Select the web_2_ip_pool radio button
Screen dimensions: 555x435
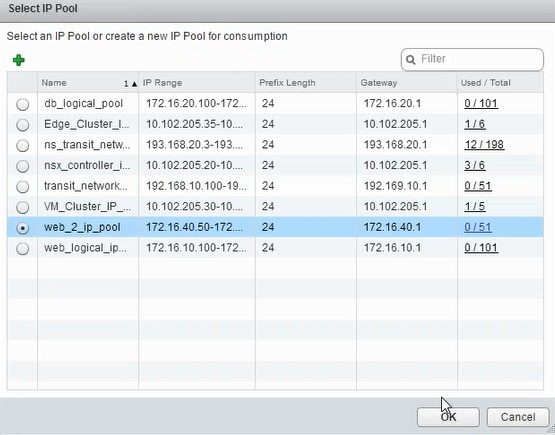click(x=23, y=228)
